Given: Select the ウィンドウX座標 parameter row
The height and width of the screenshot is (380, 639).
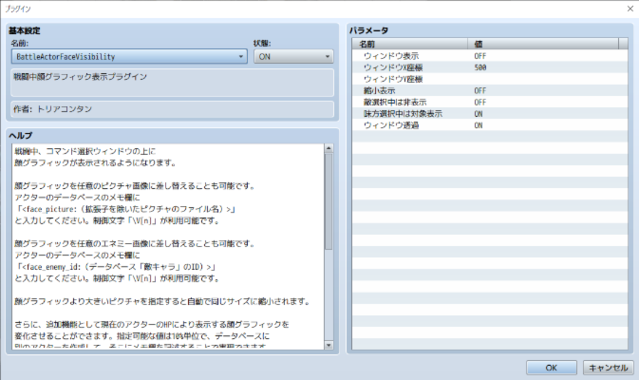Looking at the screenshot, I should [x=490, y=67].
